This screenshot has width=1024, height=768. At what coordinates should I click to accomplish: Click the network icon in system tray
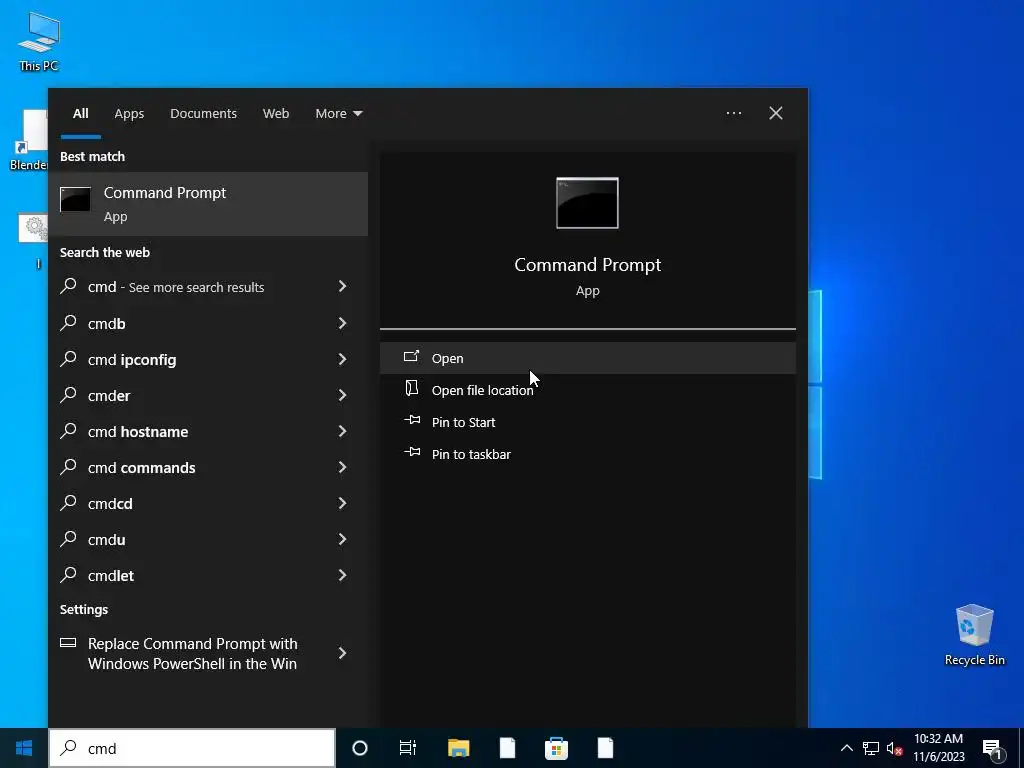pos(871,748)
